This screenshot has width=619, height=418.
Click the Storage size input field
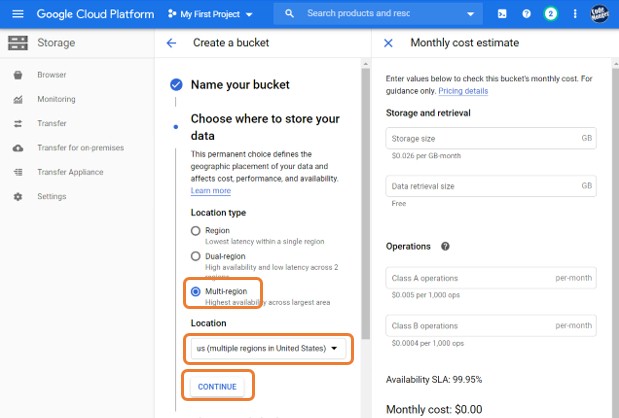[x=491, y=138]
